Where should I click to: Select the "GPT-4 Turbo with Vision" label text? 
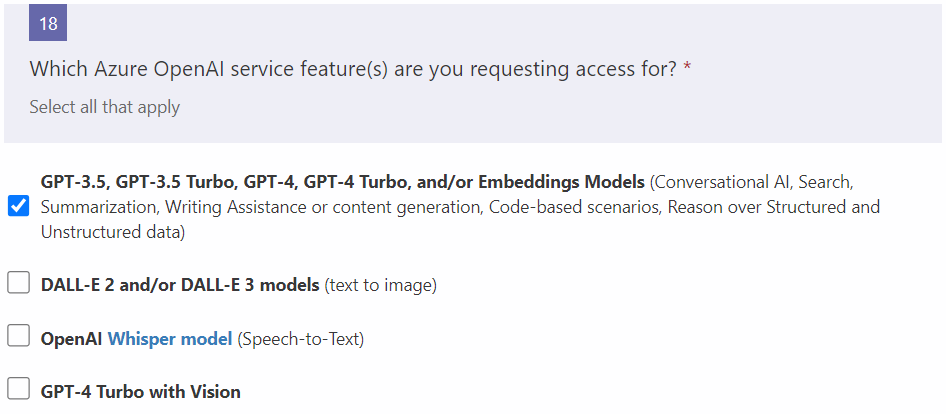(141, 392)
